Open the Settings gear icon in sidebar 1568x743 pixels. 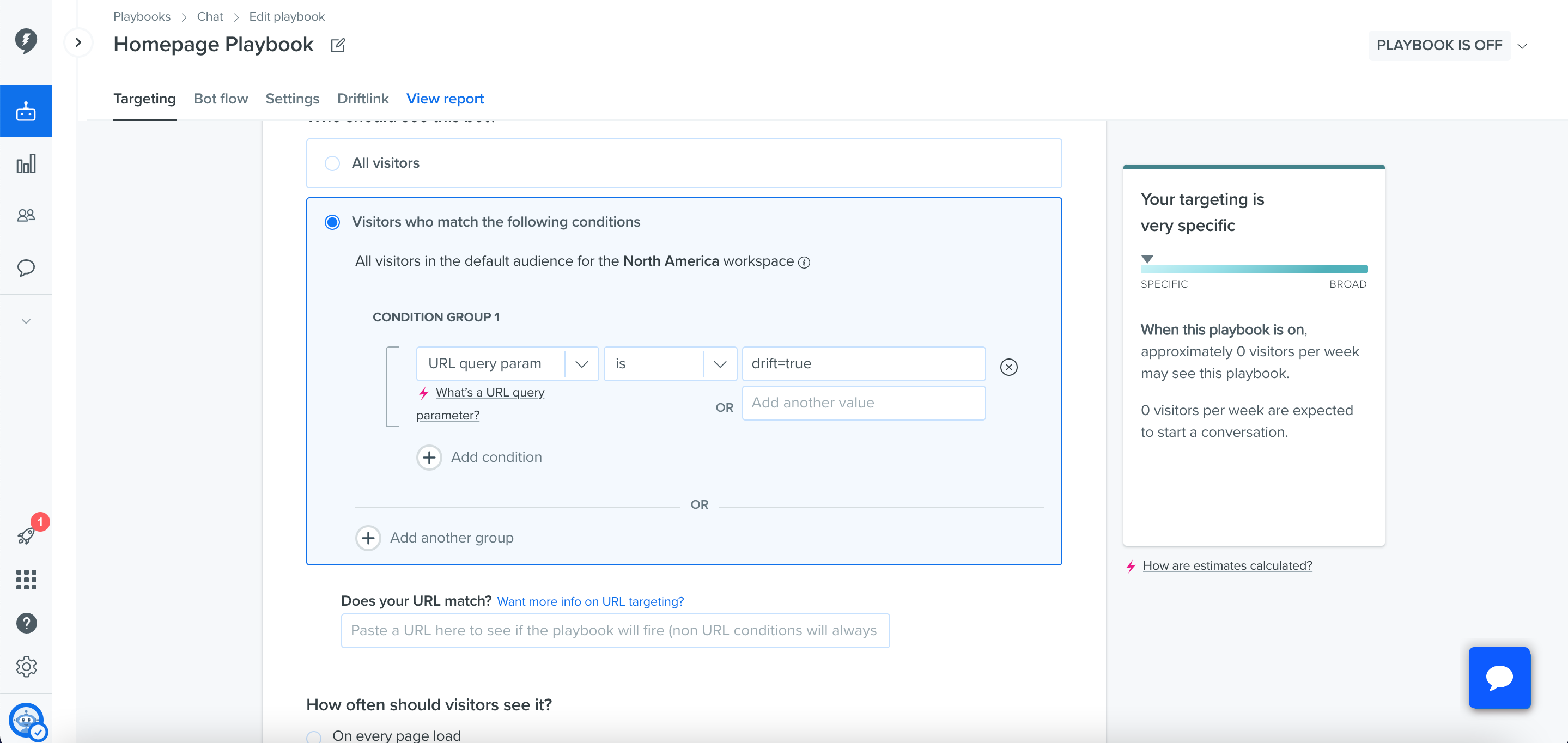point(26,667)
